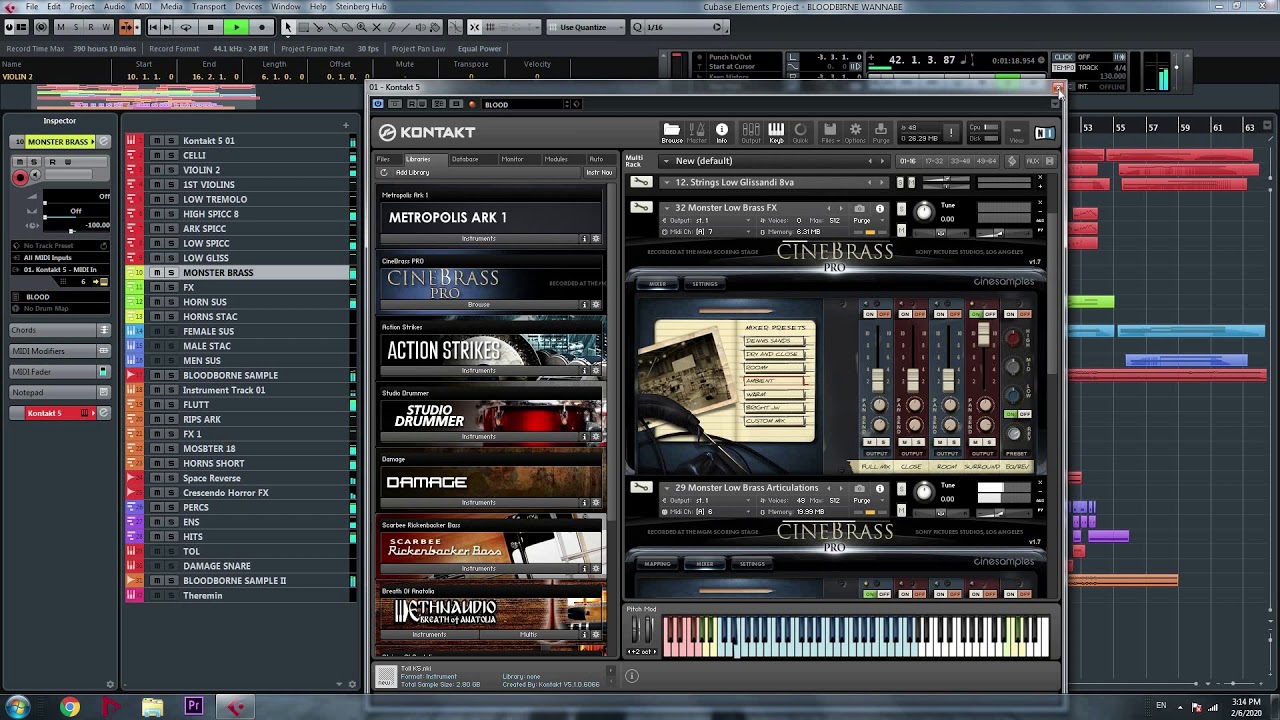
Task: Select the Object Selection arrow tool
Action: 288,27
